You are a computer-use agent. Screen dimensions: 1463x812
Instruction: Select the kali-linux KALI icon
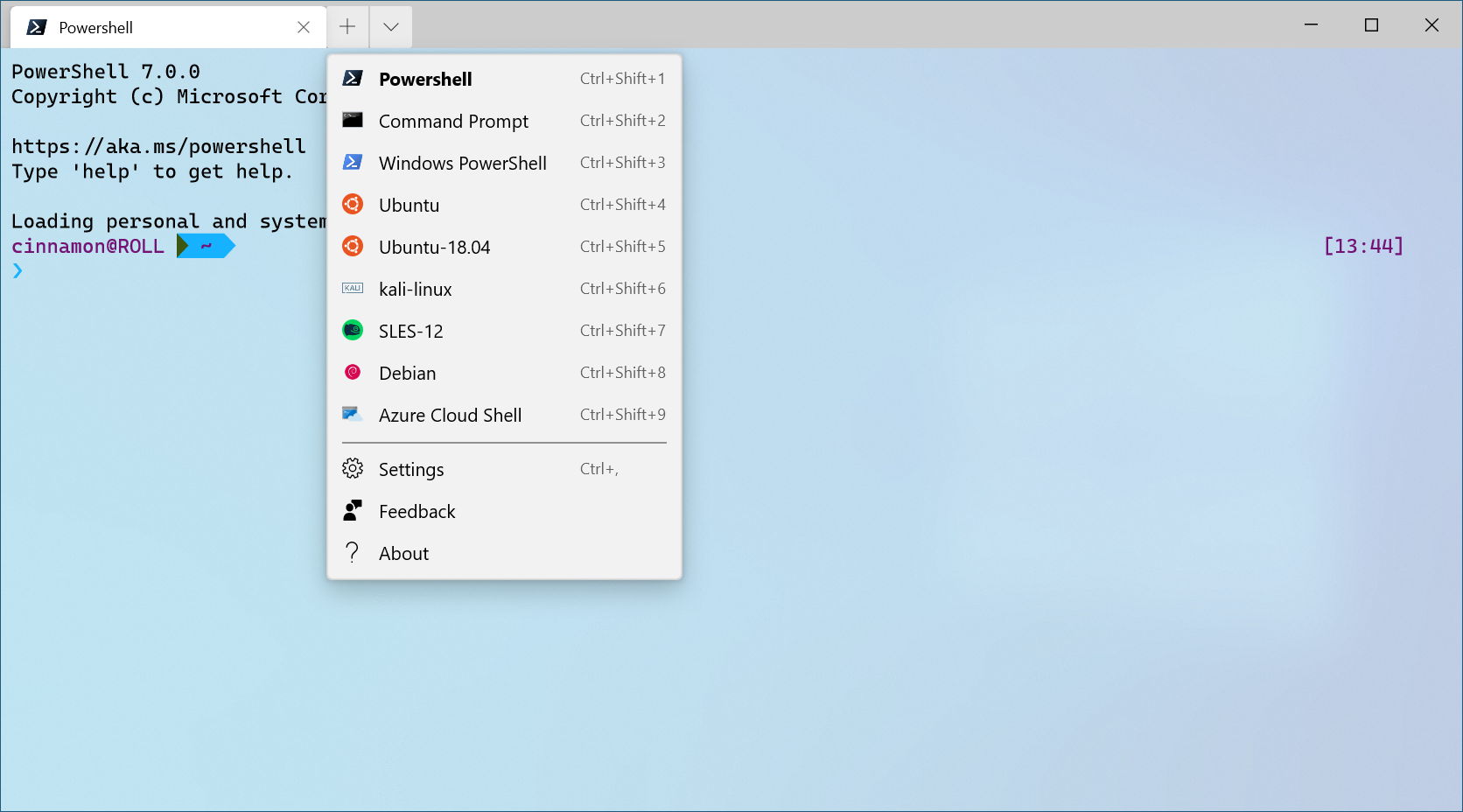353,288
